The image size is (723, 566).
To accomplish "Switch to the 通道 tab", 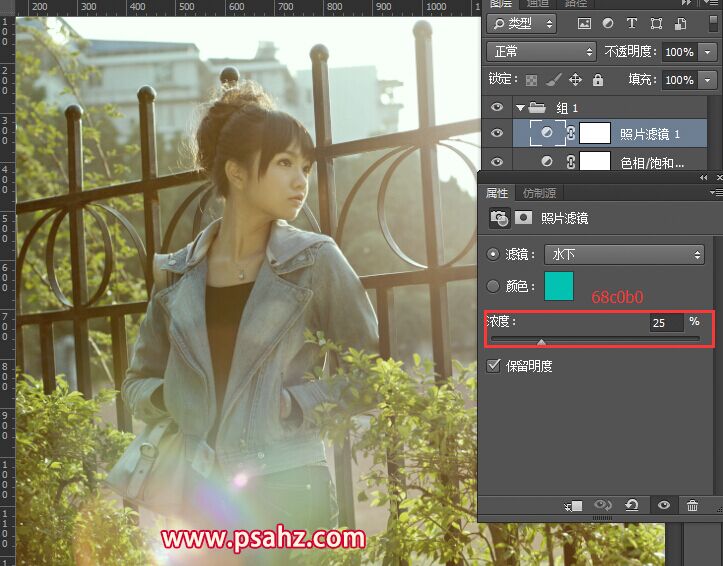I will click(x=540, y=3).
